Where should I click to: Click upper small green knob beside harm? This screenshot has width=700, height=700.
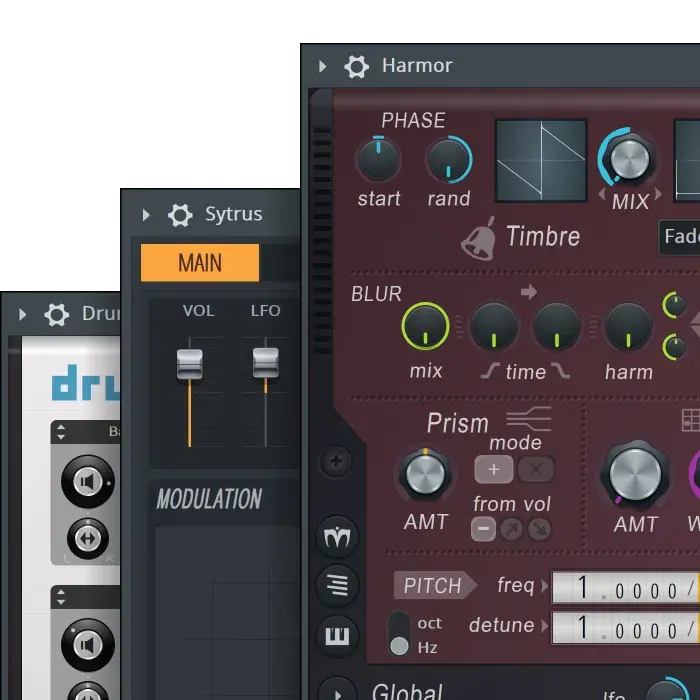(x=675, y=305)
